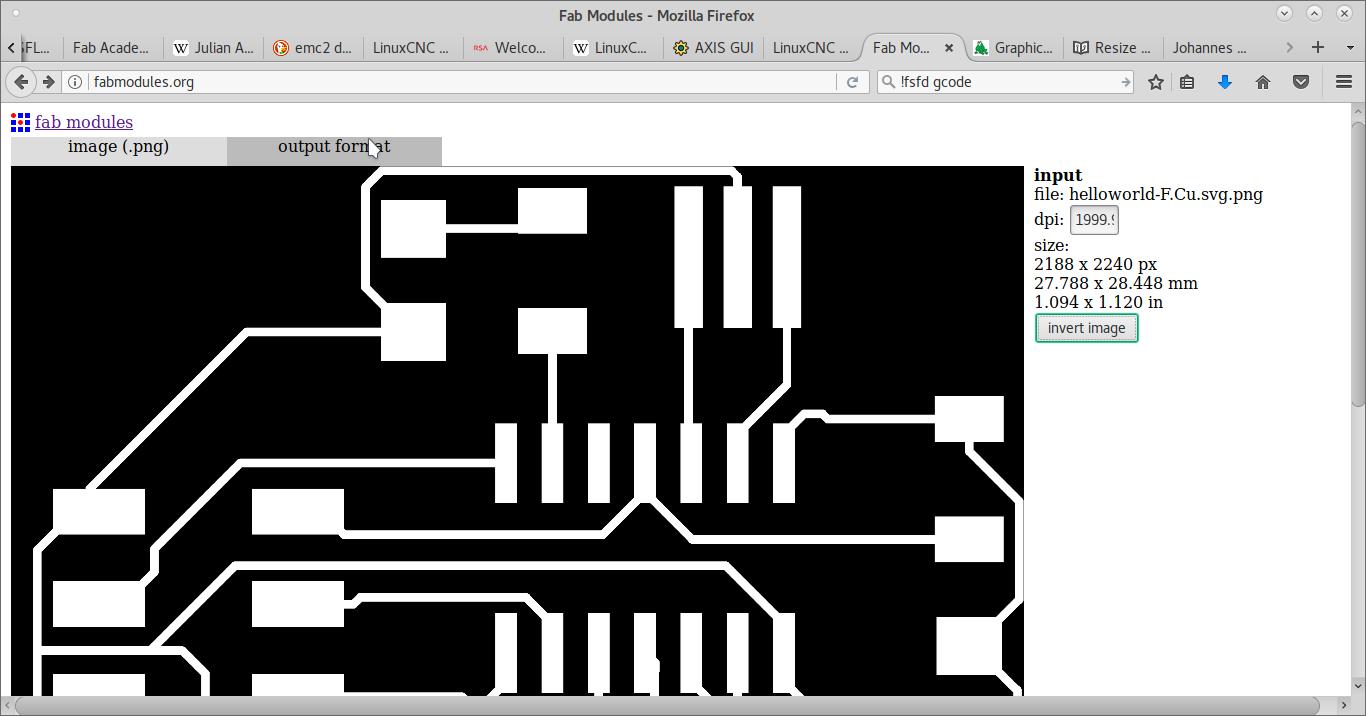
Task: Click the 27.788 x 28.448 mm text
Action: tap(1116, 283)
